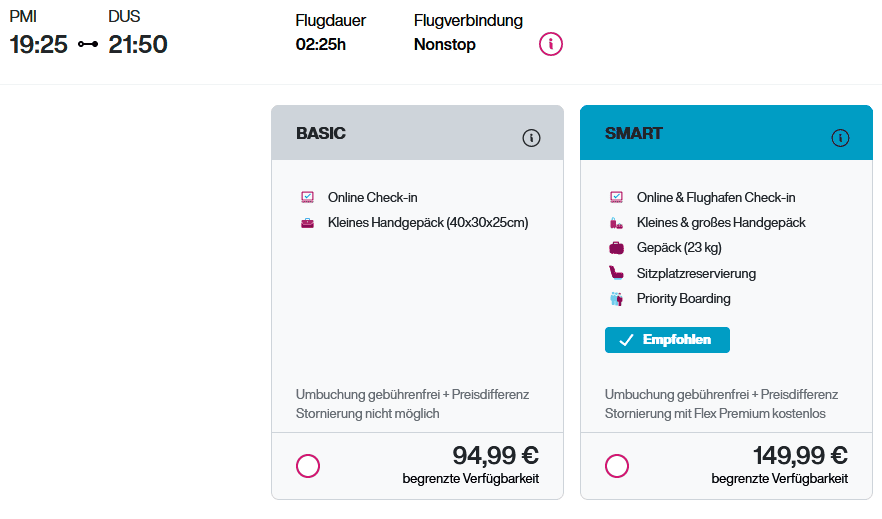The height and width of the screenshot is (519, 882).
Task: Select the SMART fare radio button
Action: (x=617, y=466)
